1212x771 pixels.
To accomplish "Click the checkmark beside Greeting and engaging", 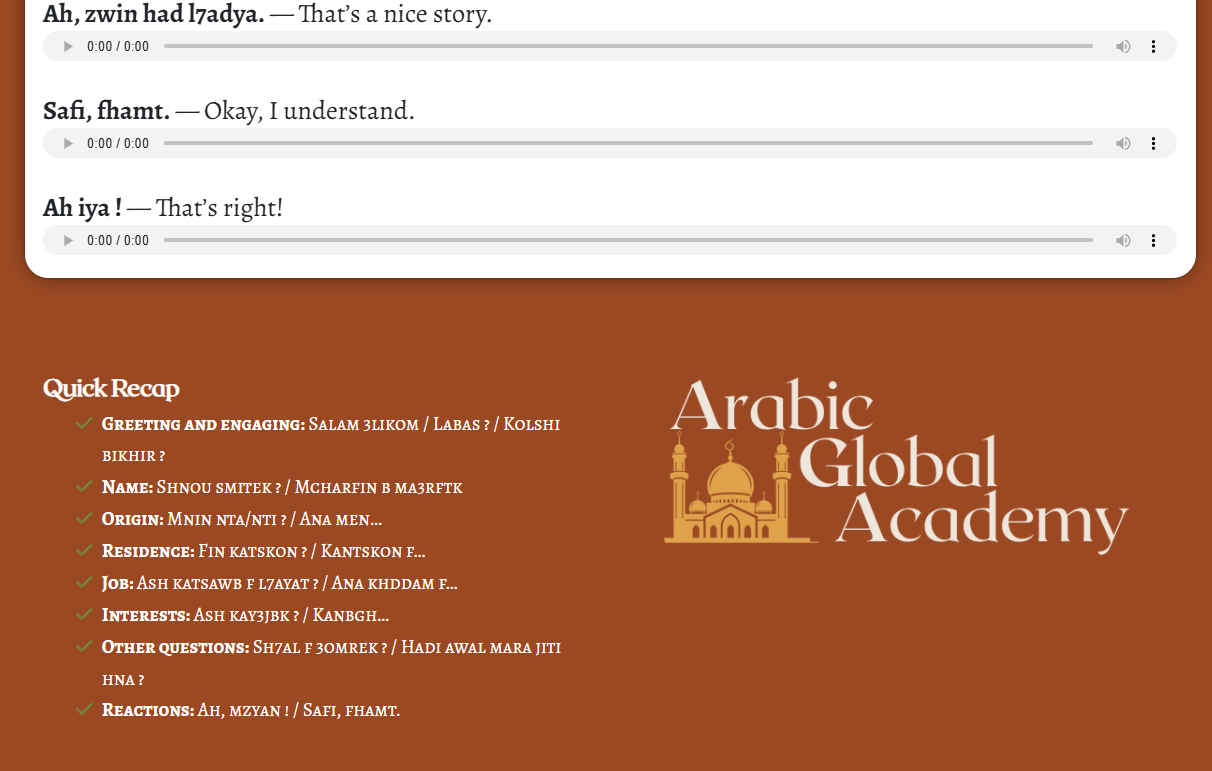I will click(x=84, y=424).
